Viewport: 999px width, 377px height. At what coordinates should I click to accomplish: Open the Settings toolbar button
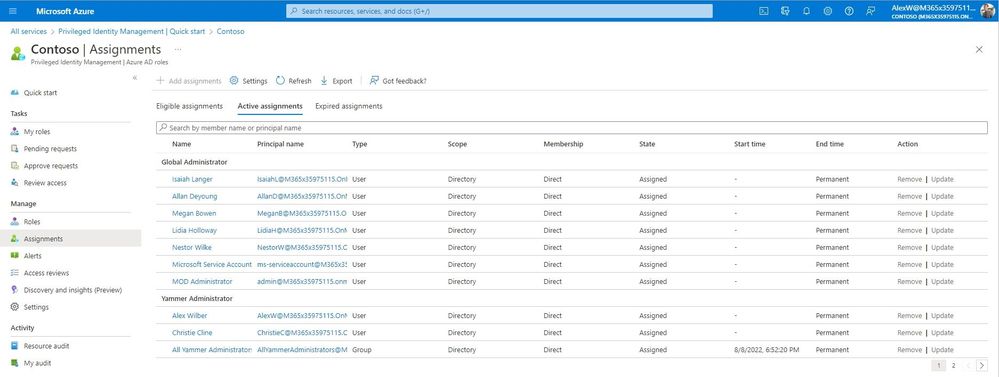[248, 81]
